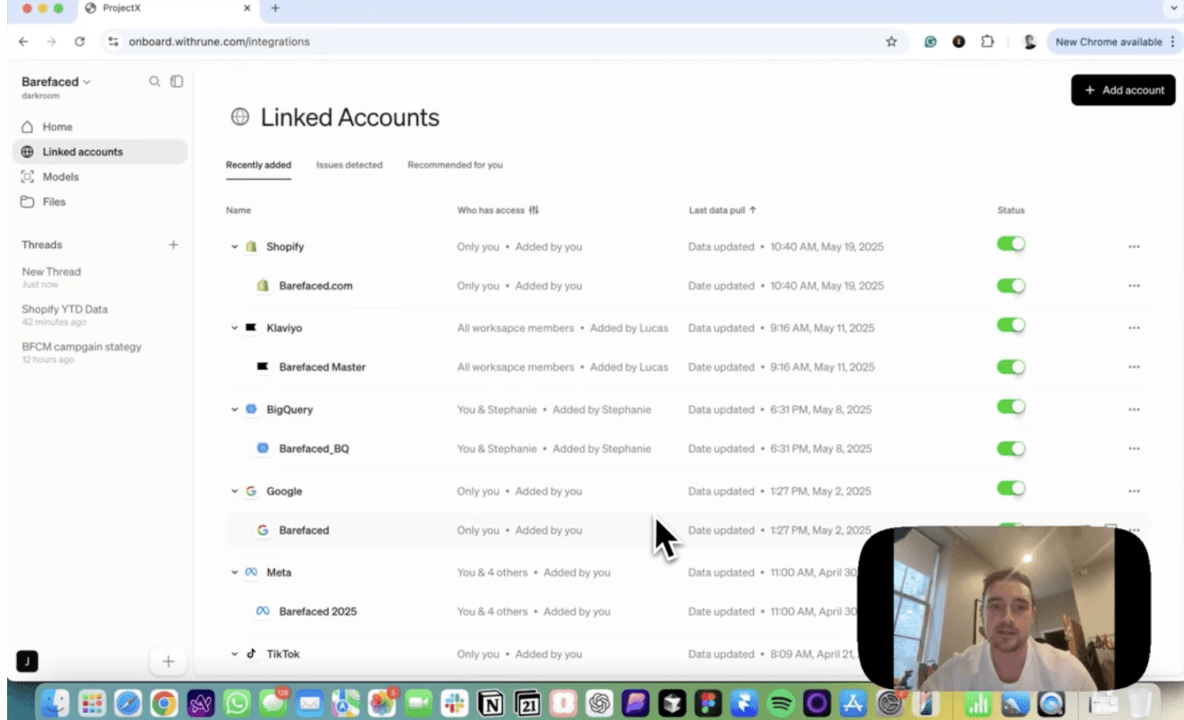Collapse the sidebar panel icon
The width and height of the screenshot is (1184, 720).
[177, 82]
